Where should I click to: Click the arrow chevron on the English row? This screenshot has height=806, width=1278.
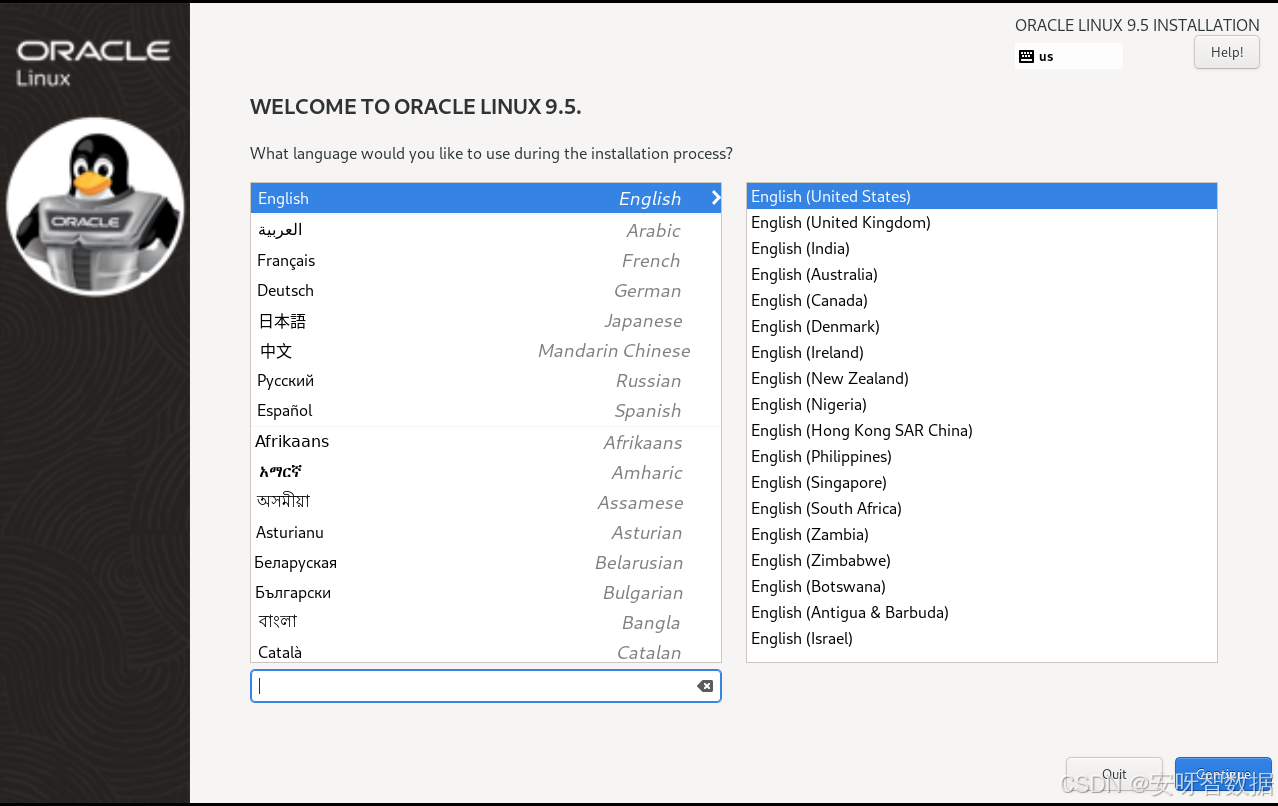coord(715,198)
